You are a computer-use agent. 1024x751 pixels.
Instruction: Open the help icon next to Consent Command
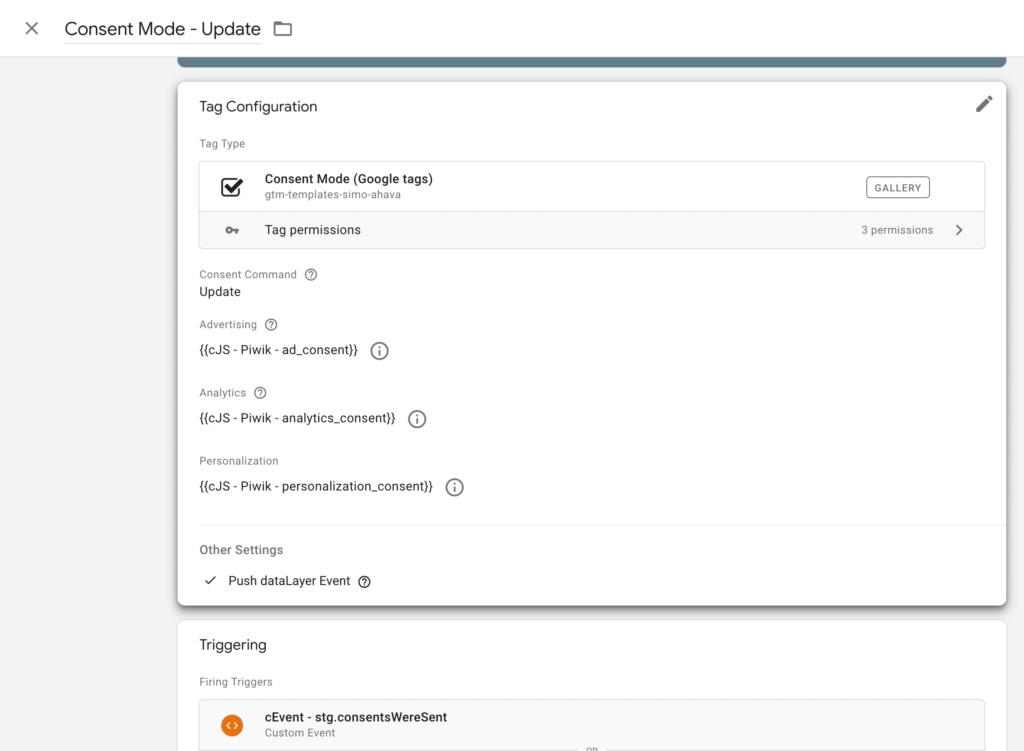311,274
